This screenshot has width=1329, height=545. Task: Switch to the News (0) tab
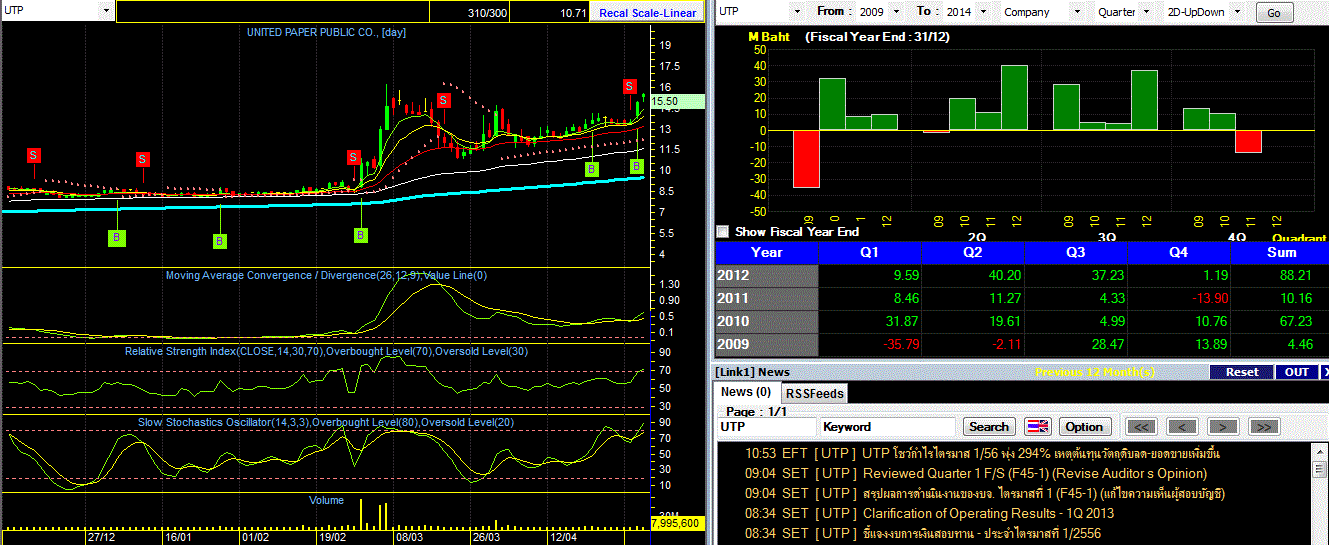[x=746, y=392]
